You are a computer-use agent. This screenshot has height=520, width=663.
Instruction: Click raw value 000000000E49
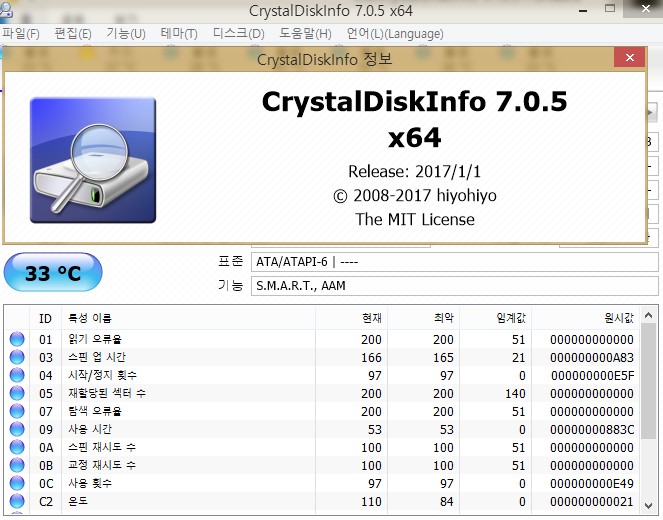coord(592,484)
